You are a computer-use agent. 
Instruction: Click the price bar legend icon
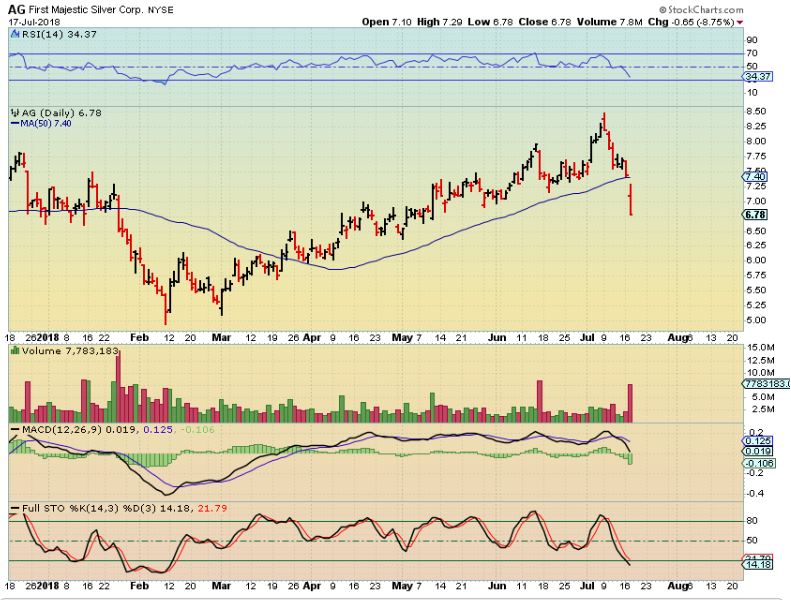(x=15, y=113)
